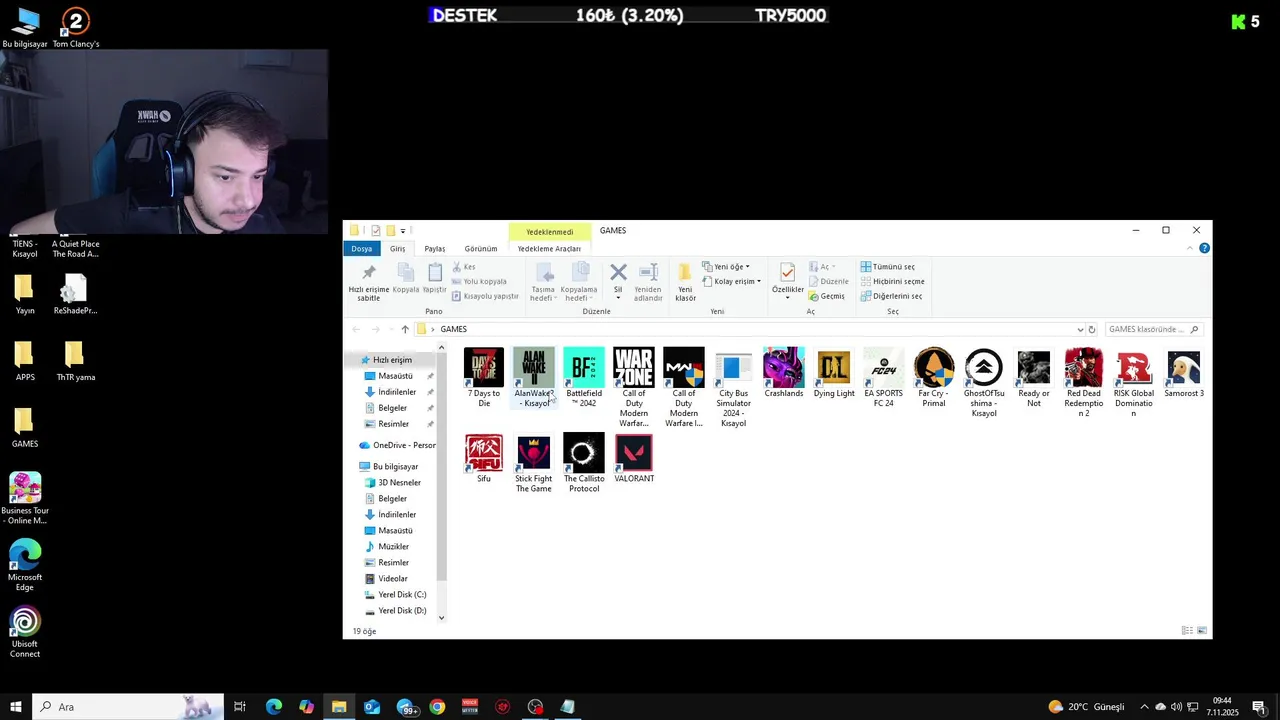1280x720 pixels.
Task: Click Tümünü seç button
Action: (x=888, y=267)
